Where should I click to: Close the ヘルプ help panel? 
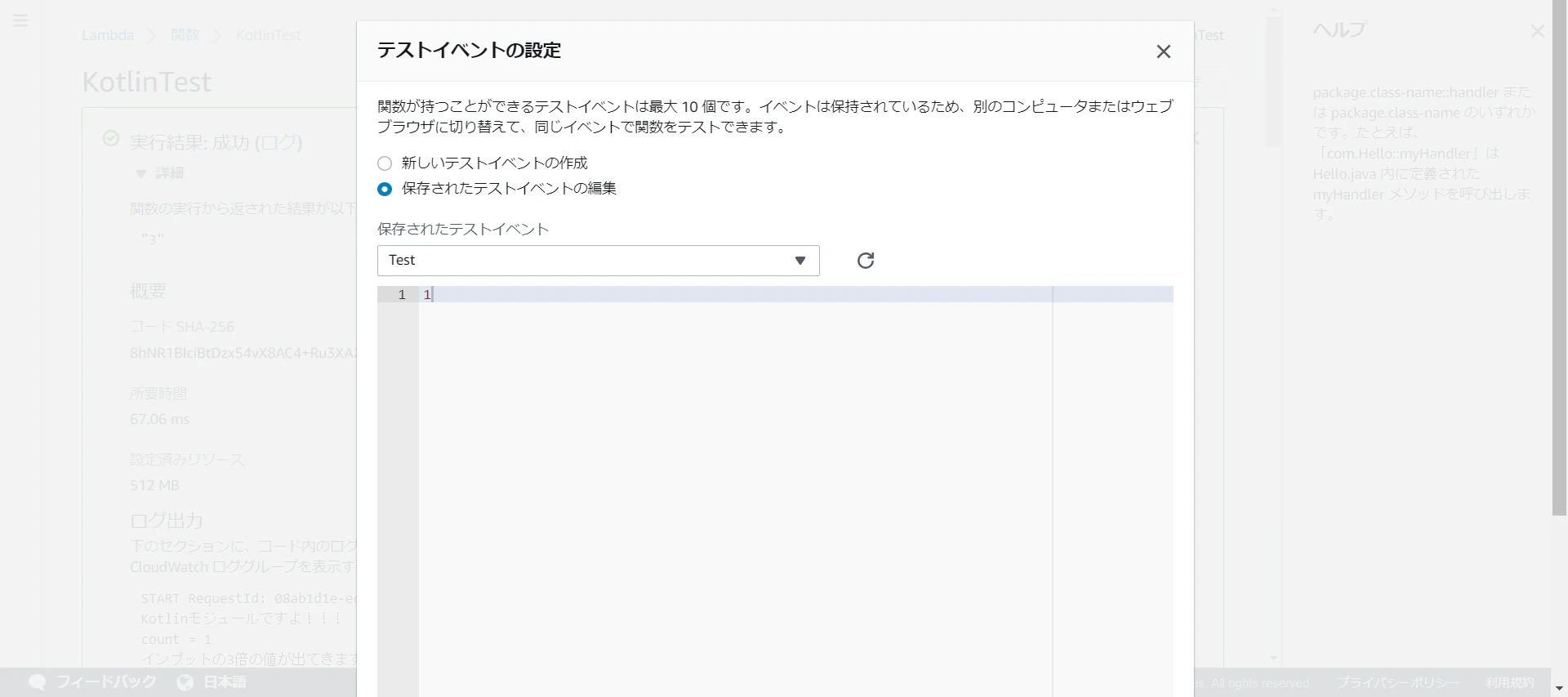coord(1538,31)
